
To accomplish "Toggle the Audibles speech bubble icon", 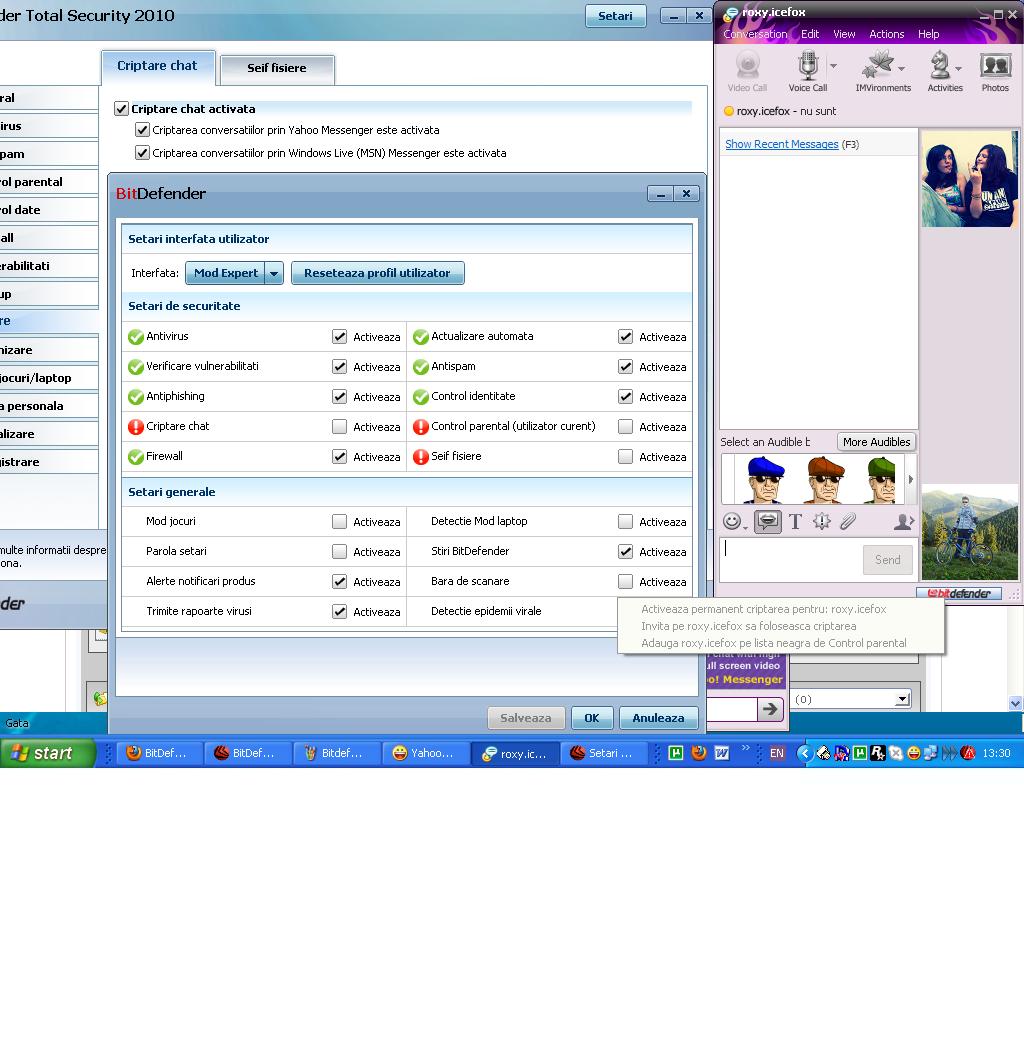I will 767,521.
